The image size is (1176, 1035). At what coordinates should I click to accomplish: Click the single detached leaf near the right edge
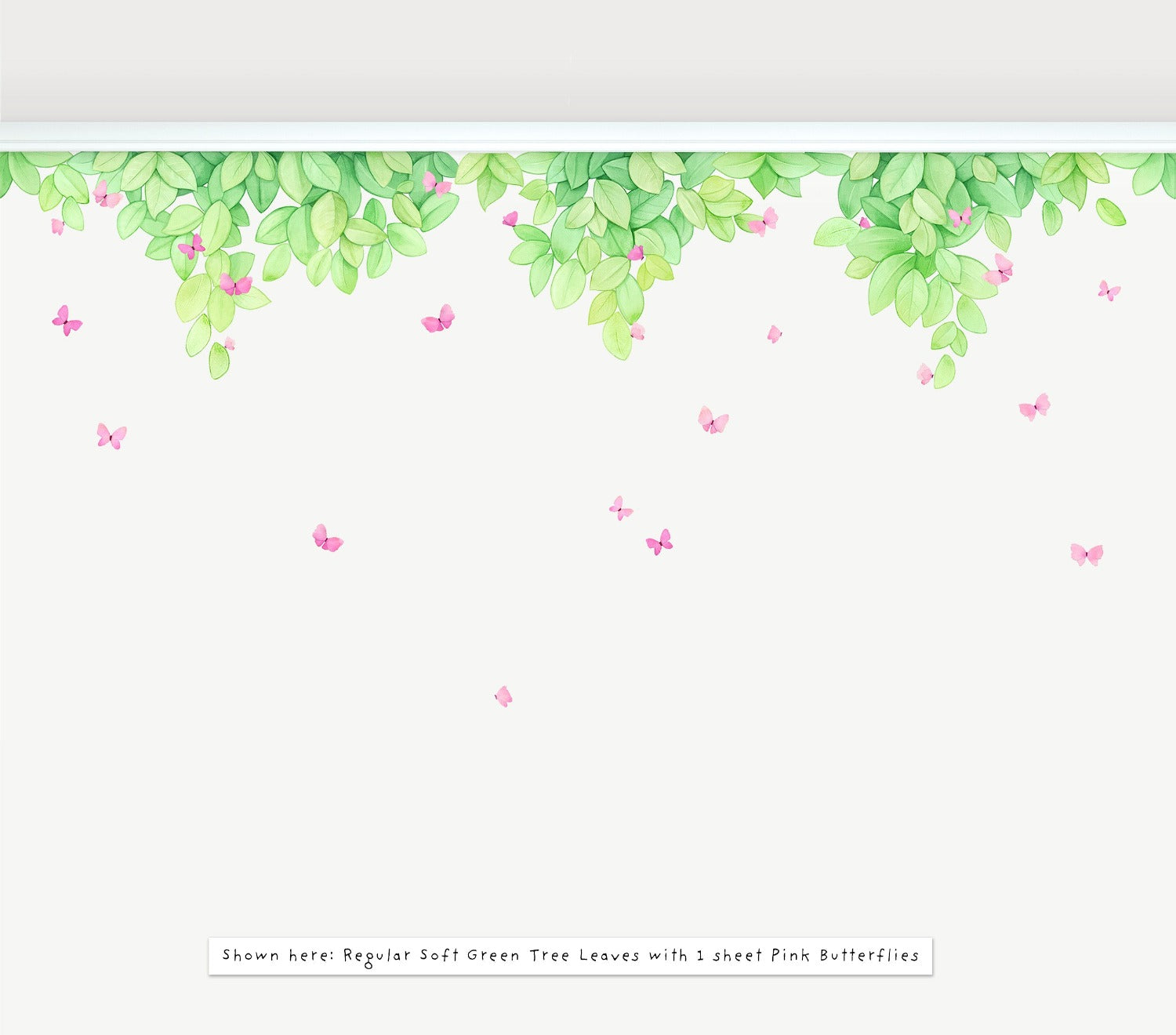[x=1110, y=212]
